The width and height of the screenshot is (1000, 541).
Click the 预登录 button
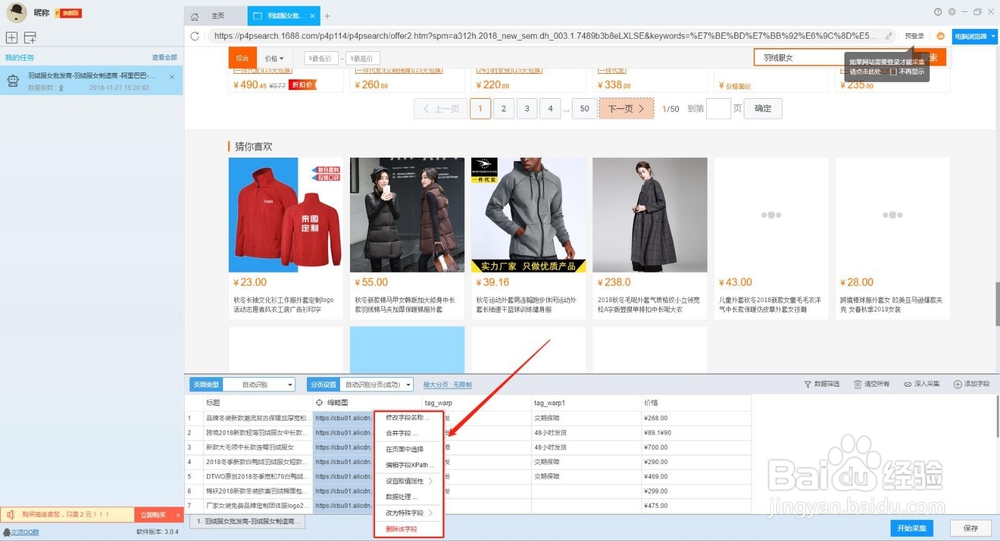914,36
